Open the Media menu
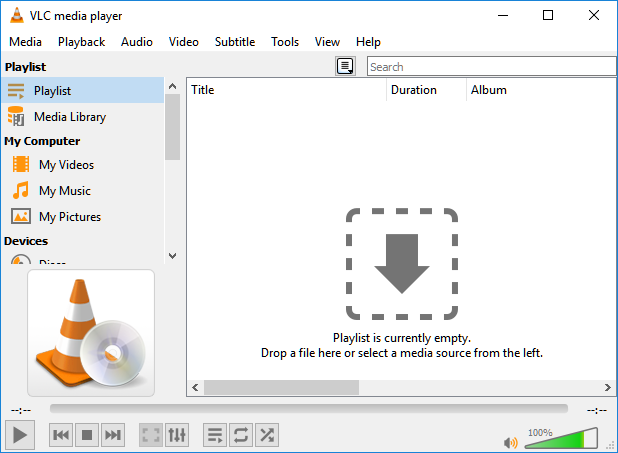 [25, 42]
